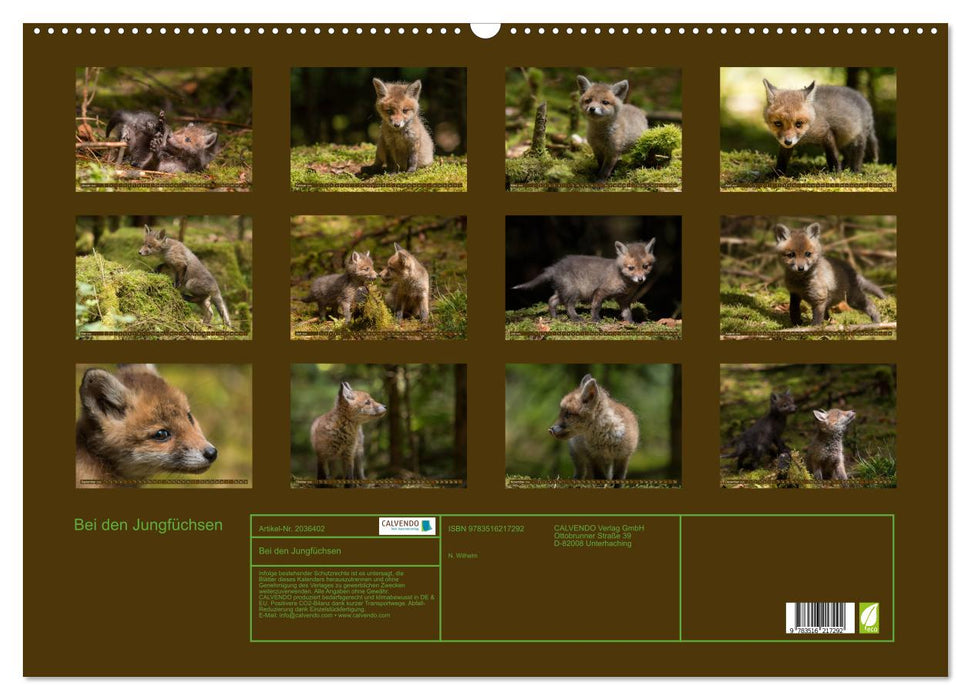The image size is (971, 700).
Task: Select the author name N. Wilhelm
Action: click(464, 555)
